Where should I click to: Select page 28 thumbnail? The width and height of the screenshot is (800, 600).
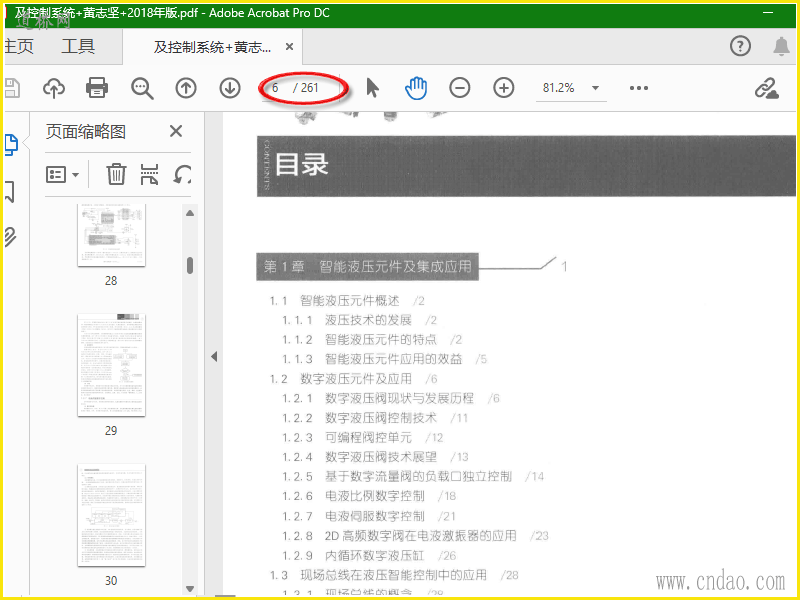(111, 235)
